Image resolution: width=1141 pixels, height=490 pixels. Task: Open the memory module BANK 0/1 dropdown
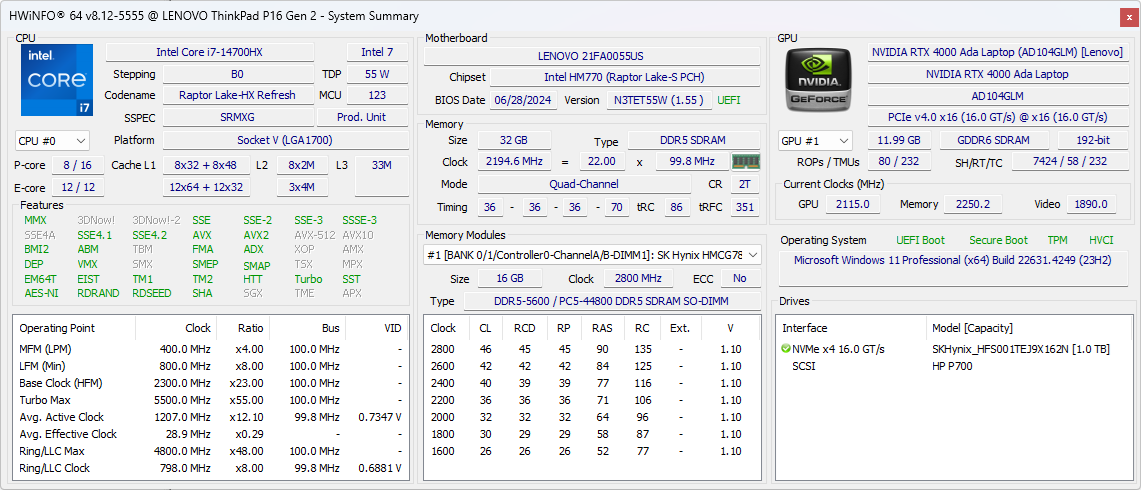tap(592, 255)
